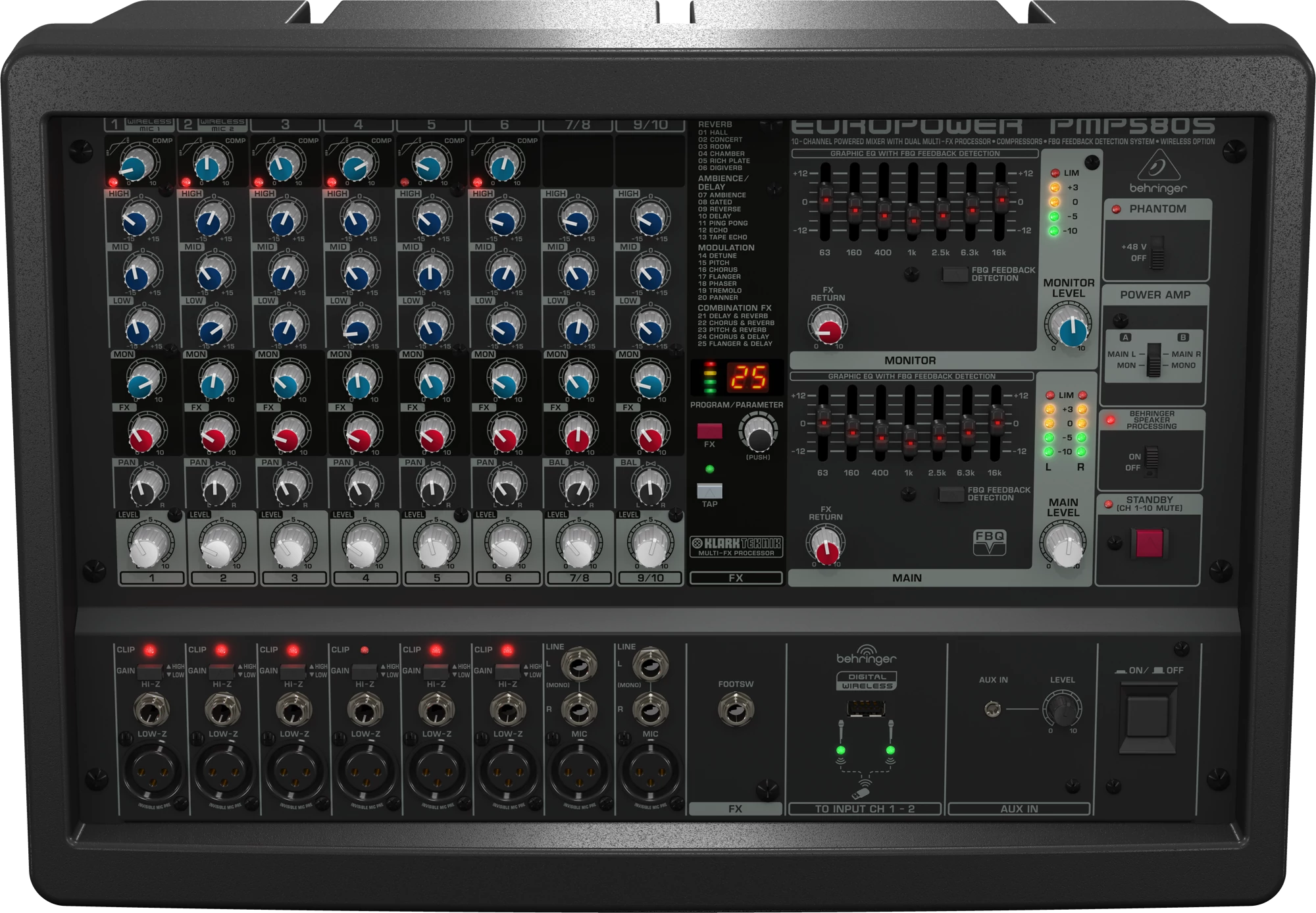Move MAIN EQ 2.5k fader
The height and width of the screenshot is (913, 1316).
coord(939,436)
